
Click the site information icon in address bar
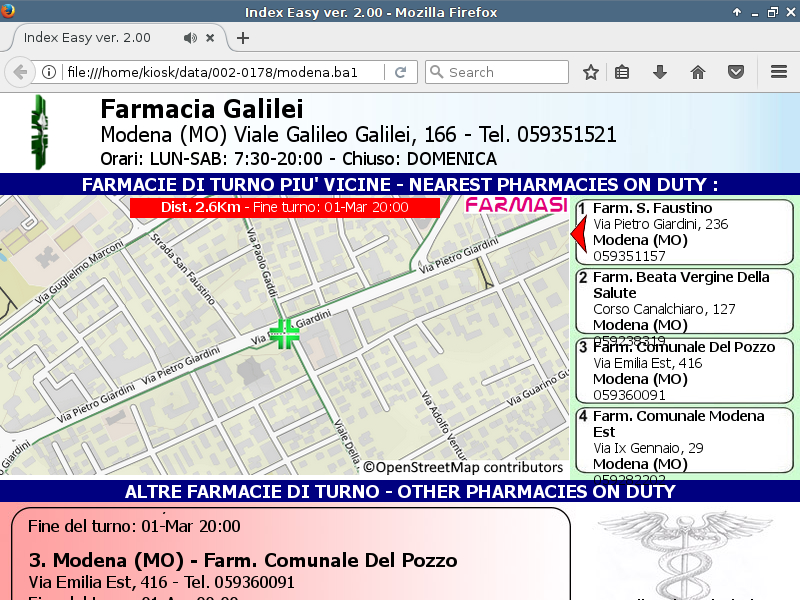point(48,72)
